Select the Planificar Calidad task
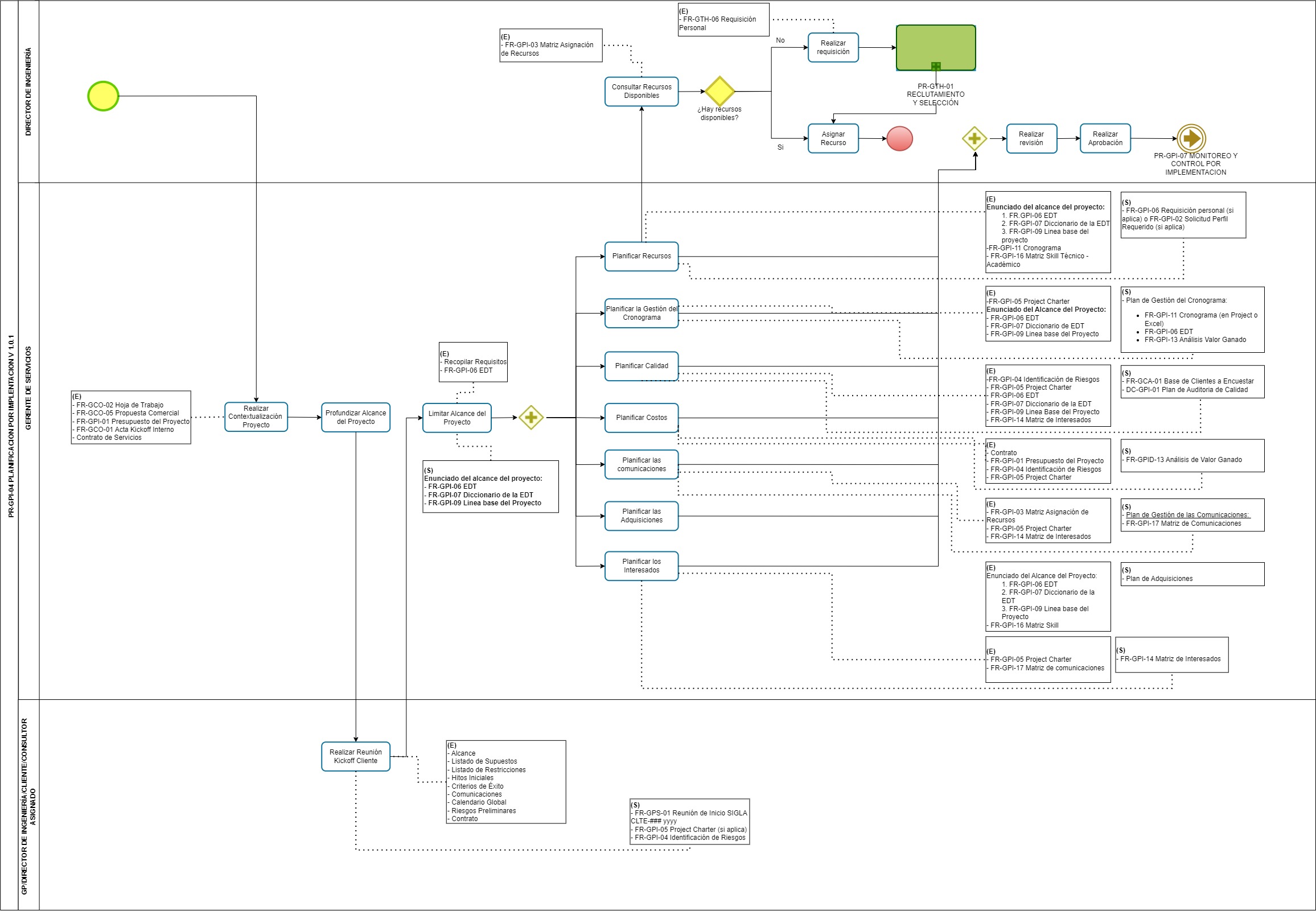 [x=641, y=366]
